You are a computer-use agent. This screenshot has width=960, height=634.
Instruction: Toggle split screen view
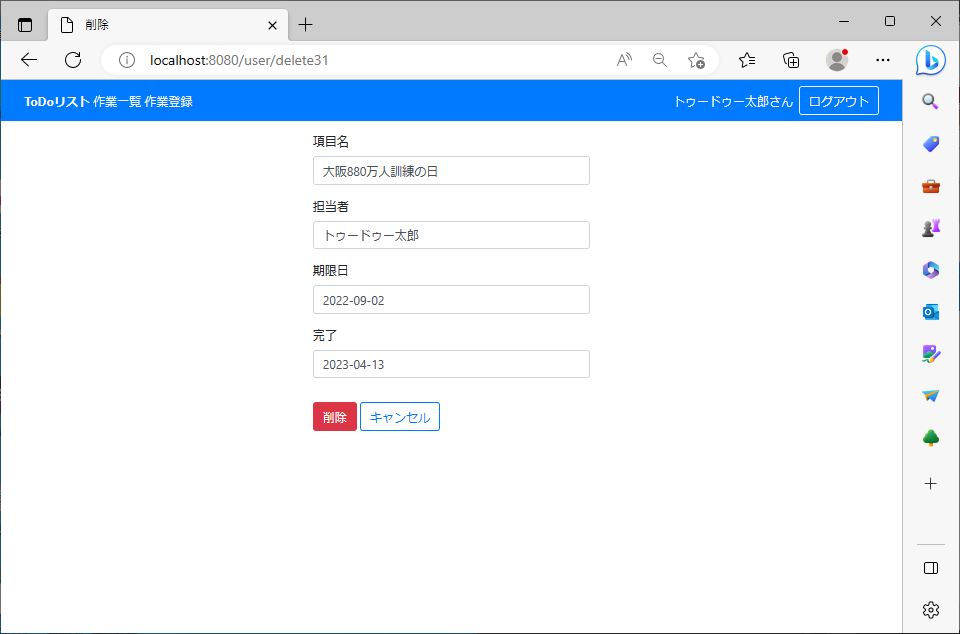[930, 568]
